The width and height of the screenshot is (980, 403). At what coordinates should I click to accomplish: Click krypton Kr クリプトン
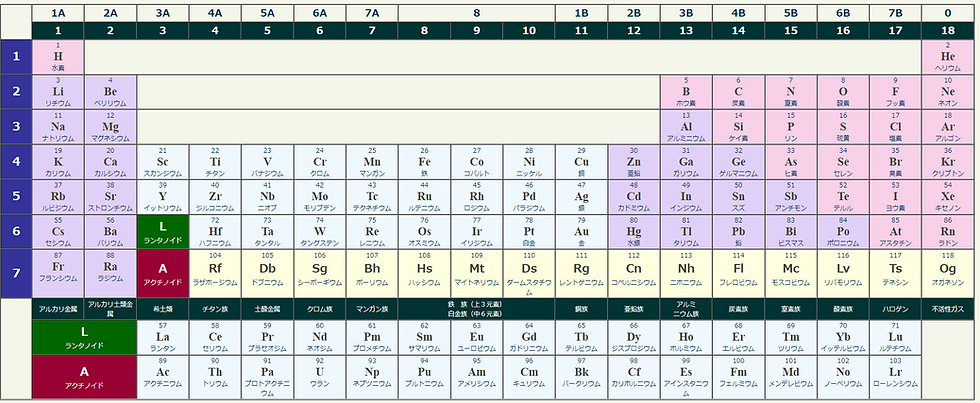[948, 162]
